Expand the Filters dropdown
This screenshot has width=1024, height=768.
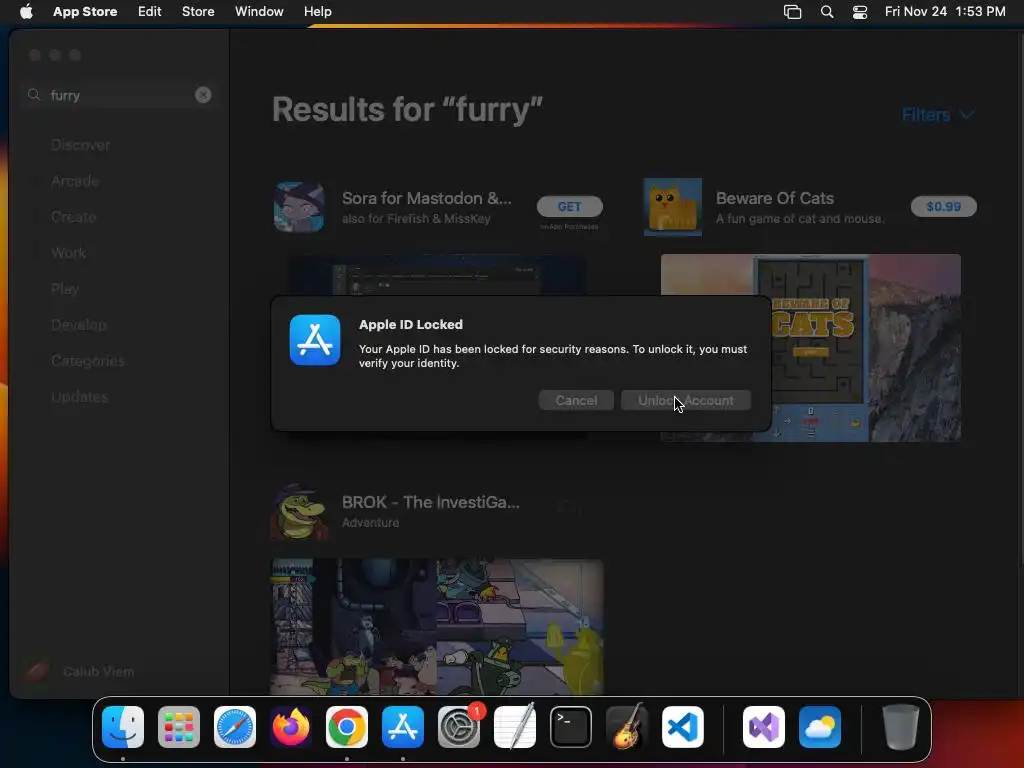pyautogui.click(x=938, y=115)
